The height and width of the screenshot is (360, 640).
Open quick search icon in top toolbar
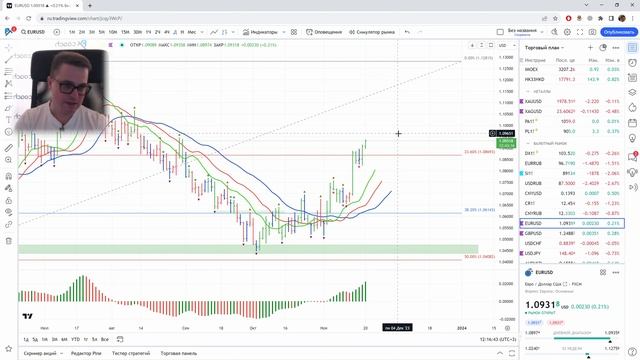(x=554, y=32)
